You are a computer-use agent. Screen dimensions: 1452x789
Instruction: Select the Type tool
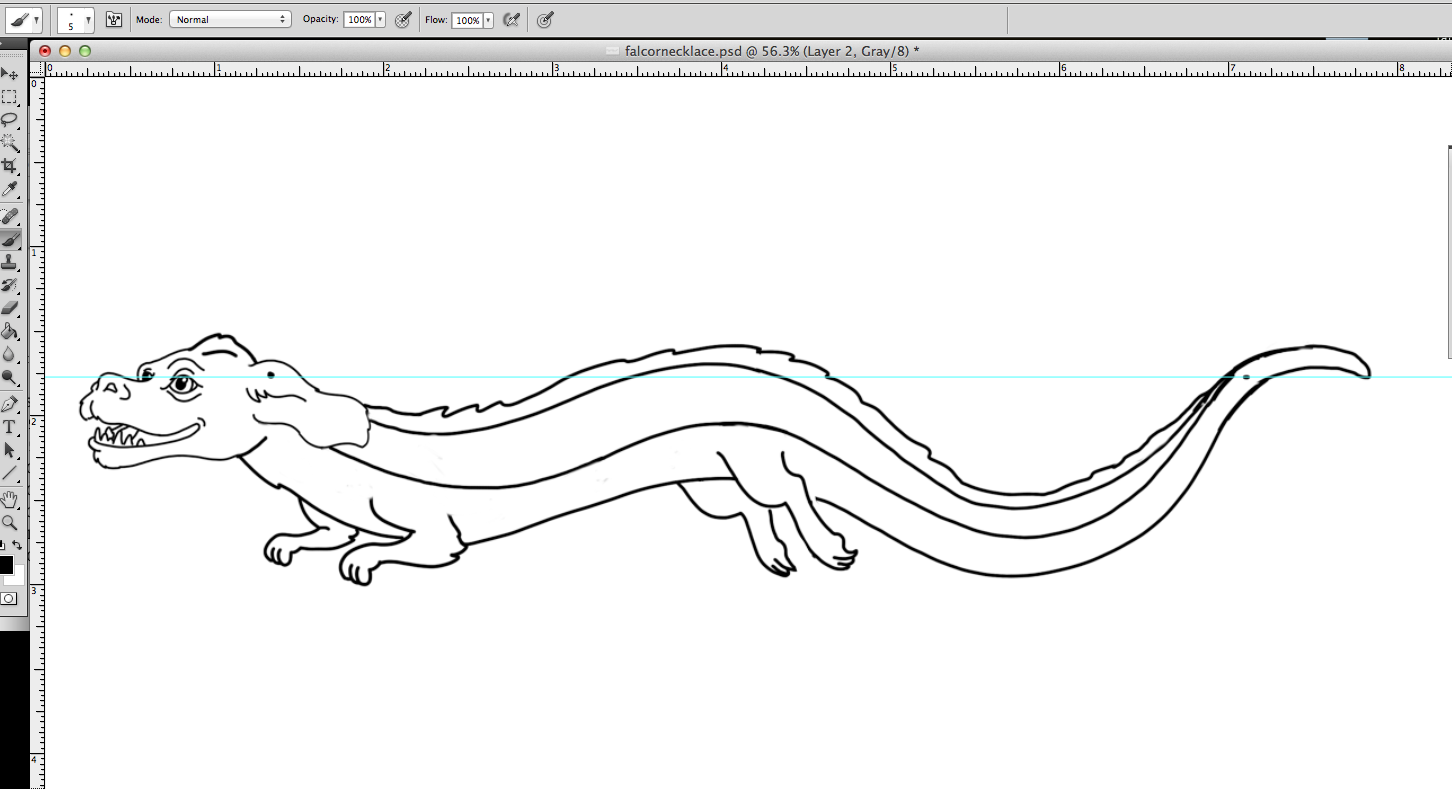[x=10, y=427]
